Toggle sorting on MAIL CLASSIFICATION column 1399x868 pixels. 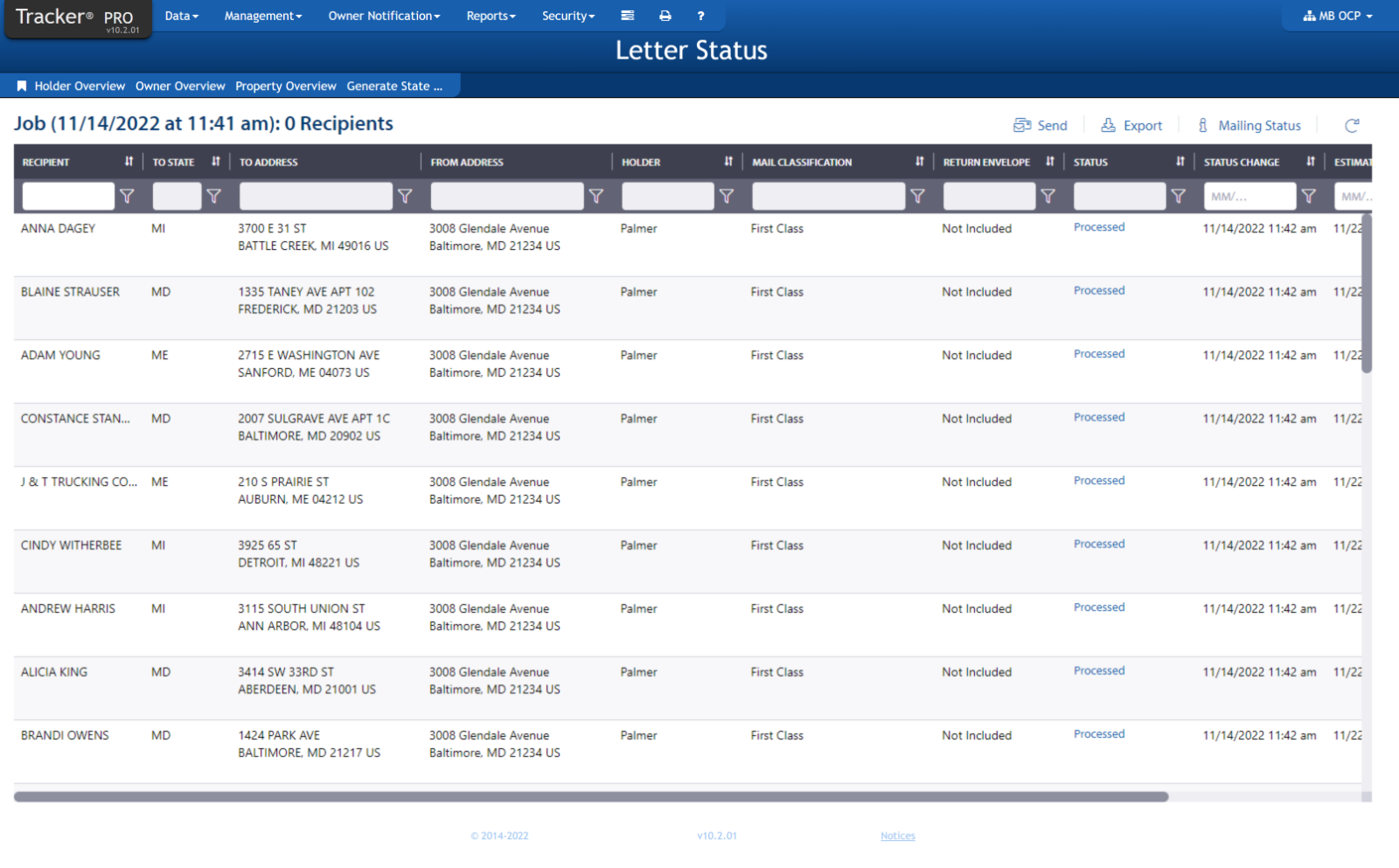click(x=919, y=161)
